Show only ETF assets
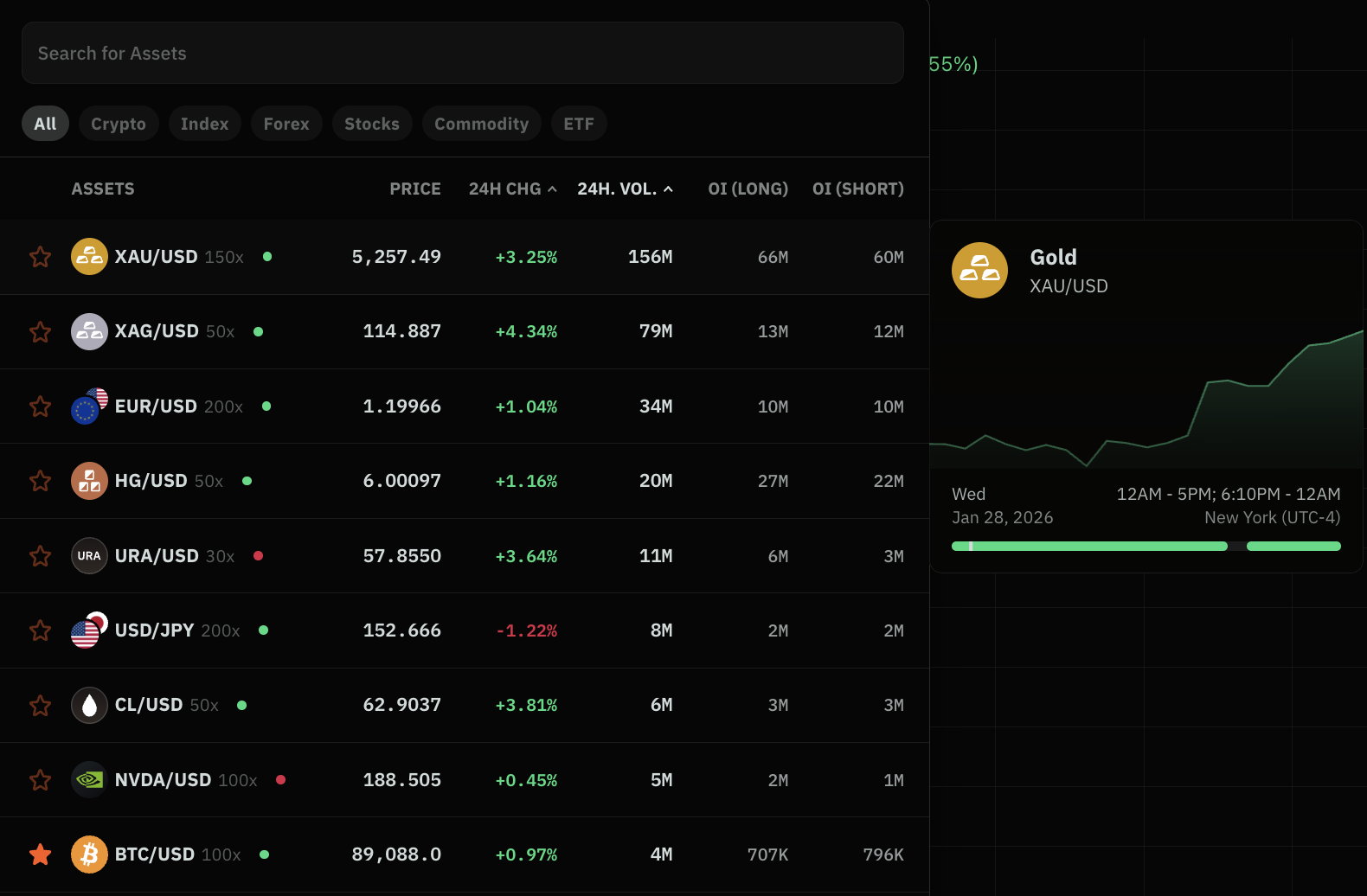The image size is (1367, 896). tap(579, 124)
